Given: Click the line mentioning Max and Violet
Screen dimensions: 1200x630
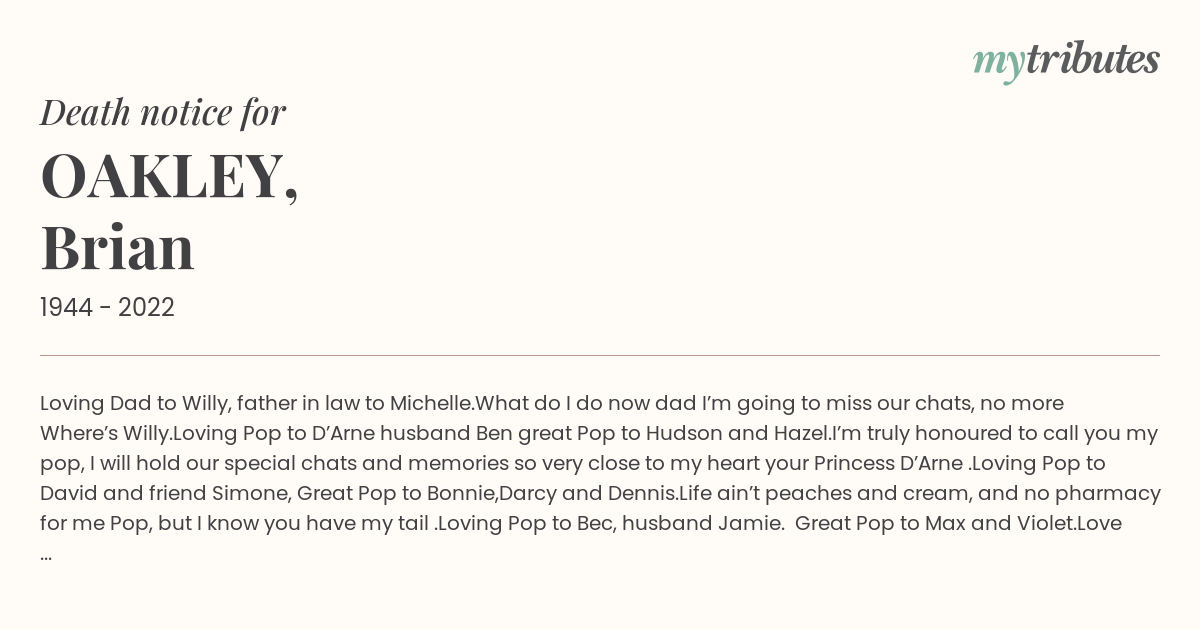Looking at the screenshot, I should pyautogui.click(x=581, y=523).
